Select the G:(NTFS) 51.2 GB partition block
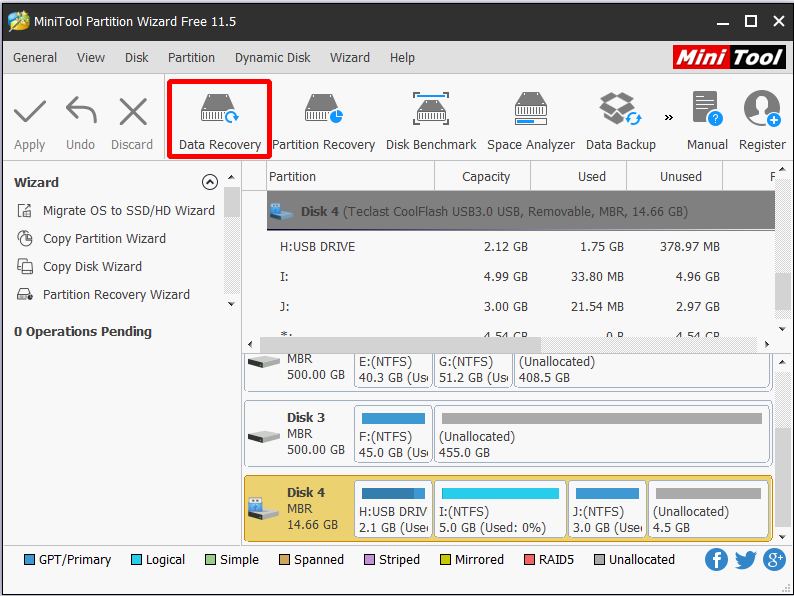This screenshot has width=794, height=596. click(x=473, y=370)
